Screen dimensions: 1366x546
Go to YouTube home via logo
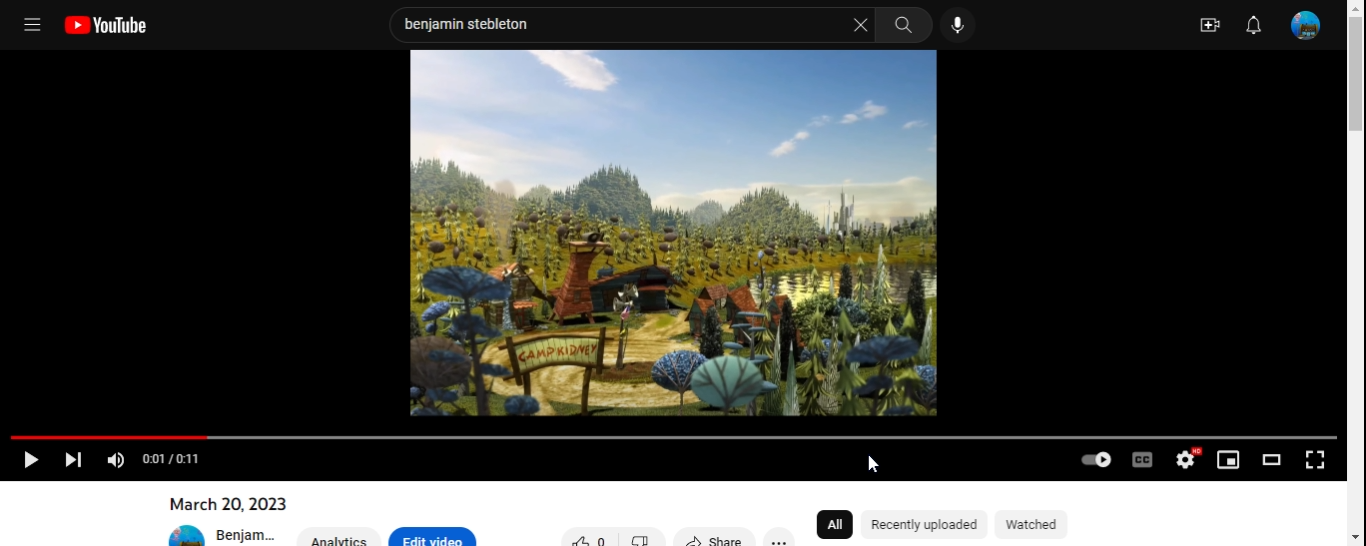105,25
